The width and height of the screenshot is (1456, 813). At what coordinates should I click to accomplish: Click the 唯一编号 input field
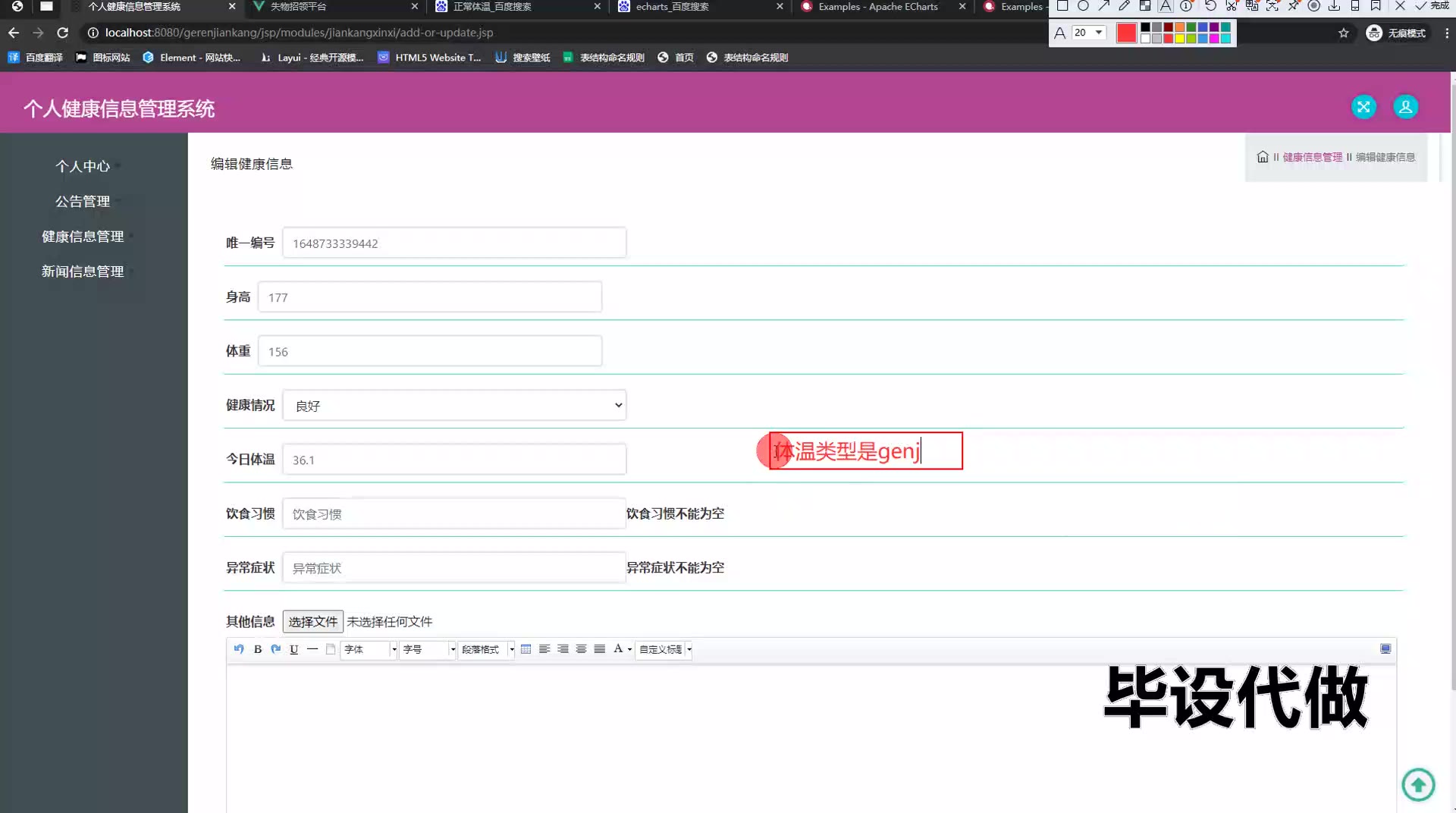(454, 243)
